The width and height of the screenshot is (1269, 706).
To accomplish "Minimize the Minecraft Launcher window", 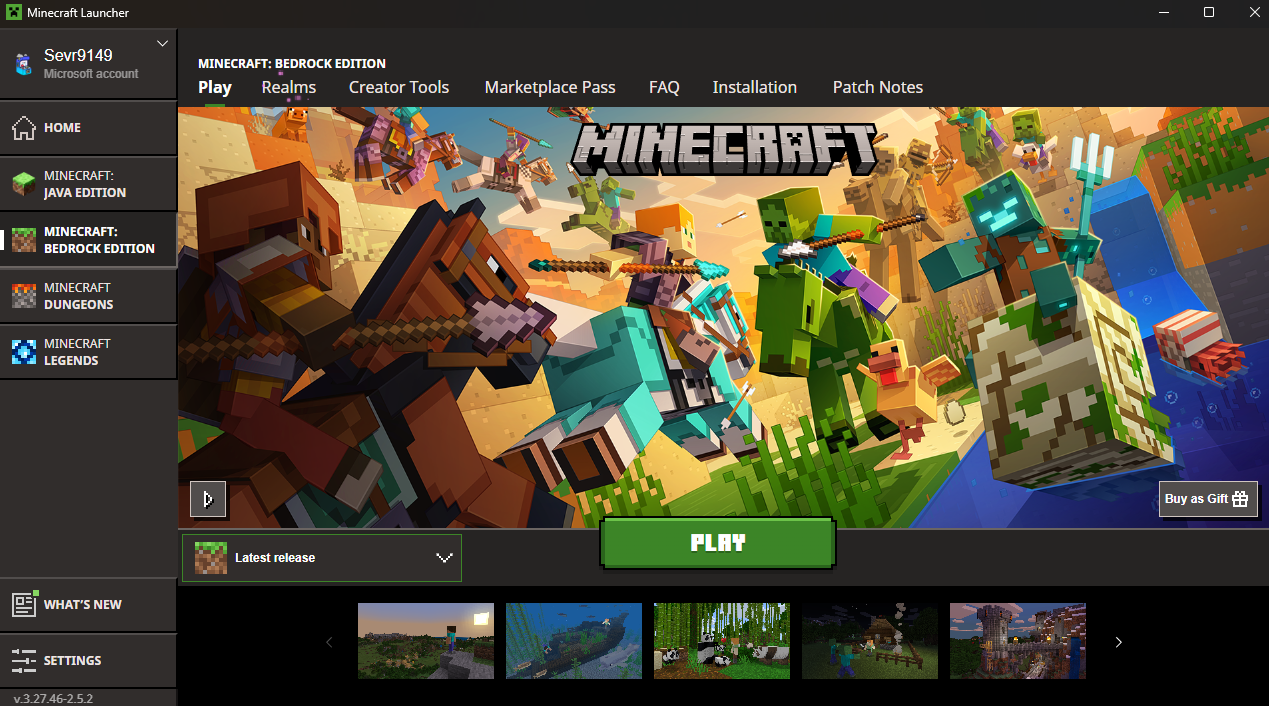I will (x=1163, y=12).
